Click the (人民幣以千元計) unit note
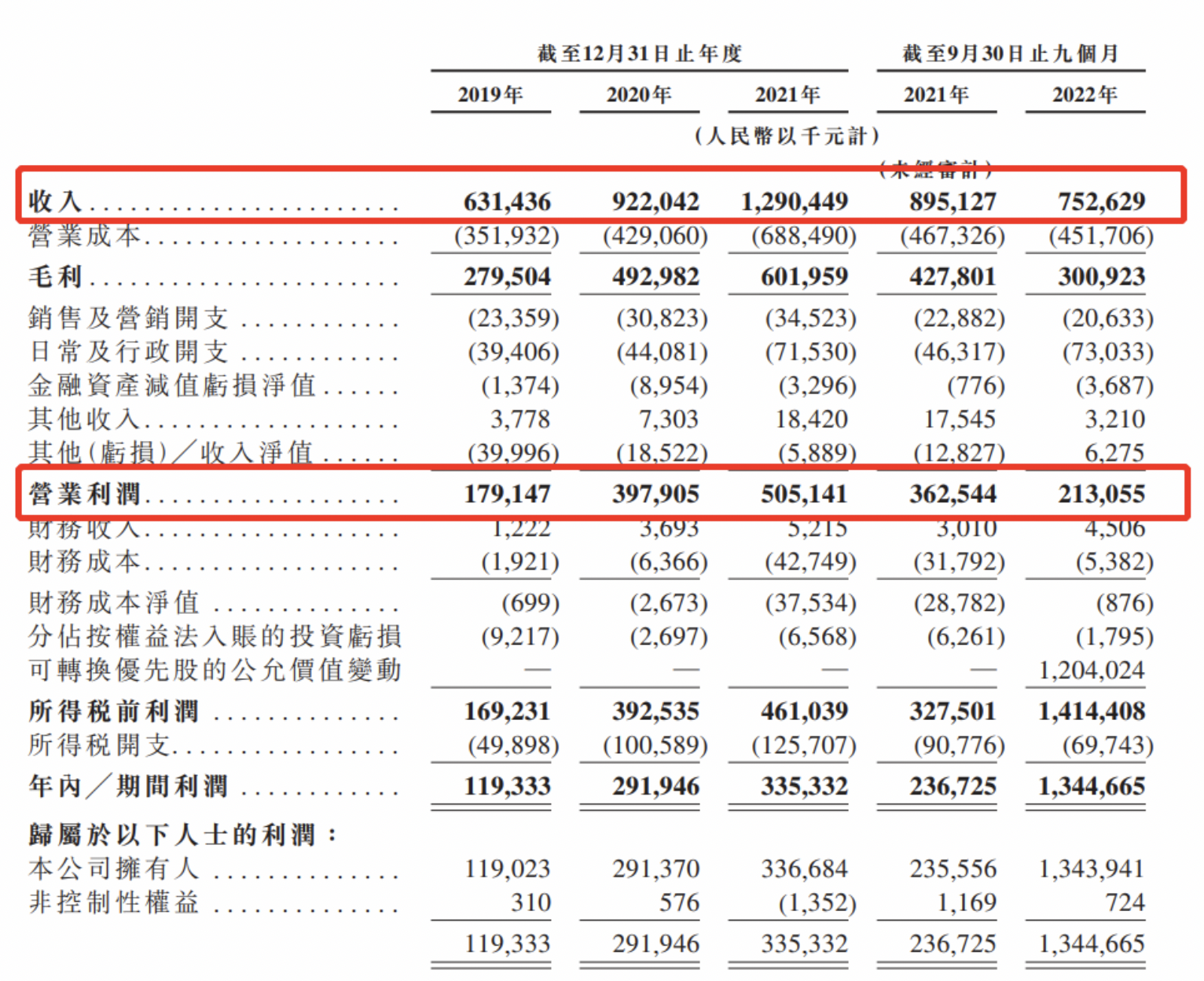Viewport: 1204px width, 981px height. click(x=787, y=136)
